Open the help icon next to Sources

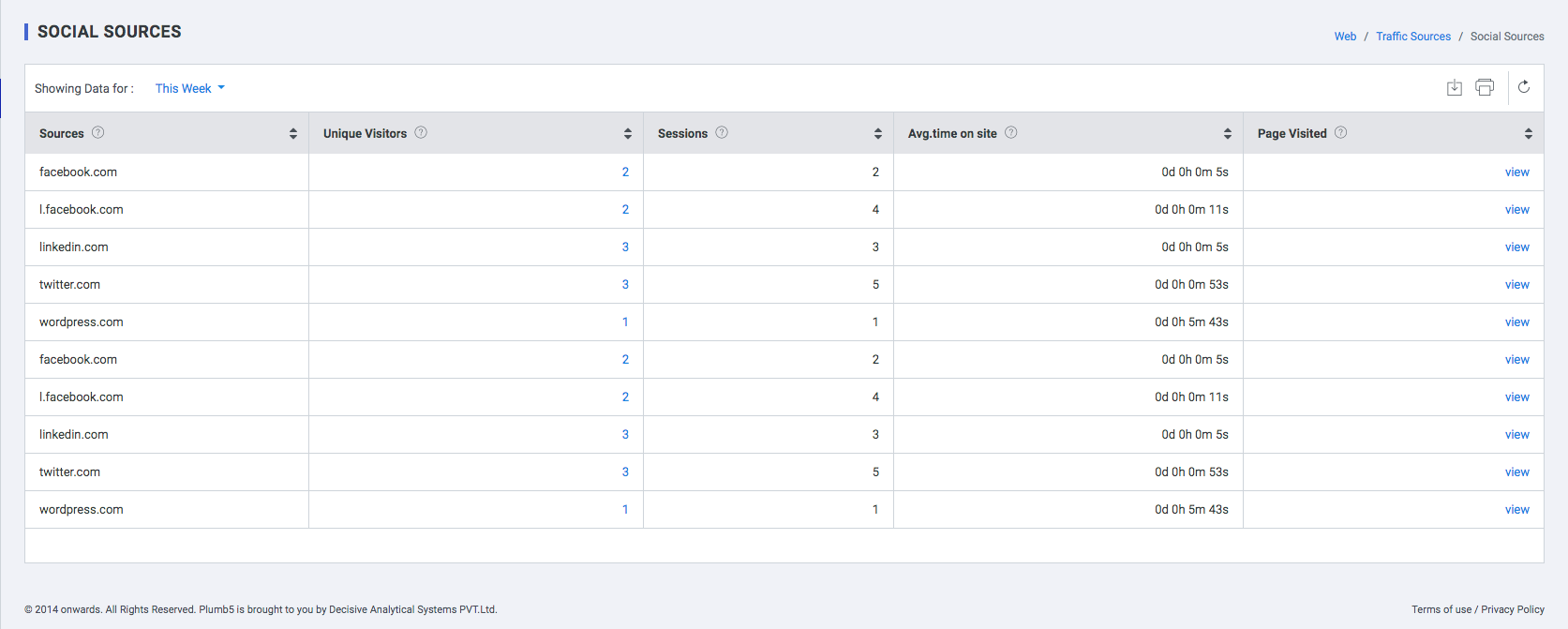[x=97, y=132]
